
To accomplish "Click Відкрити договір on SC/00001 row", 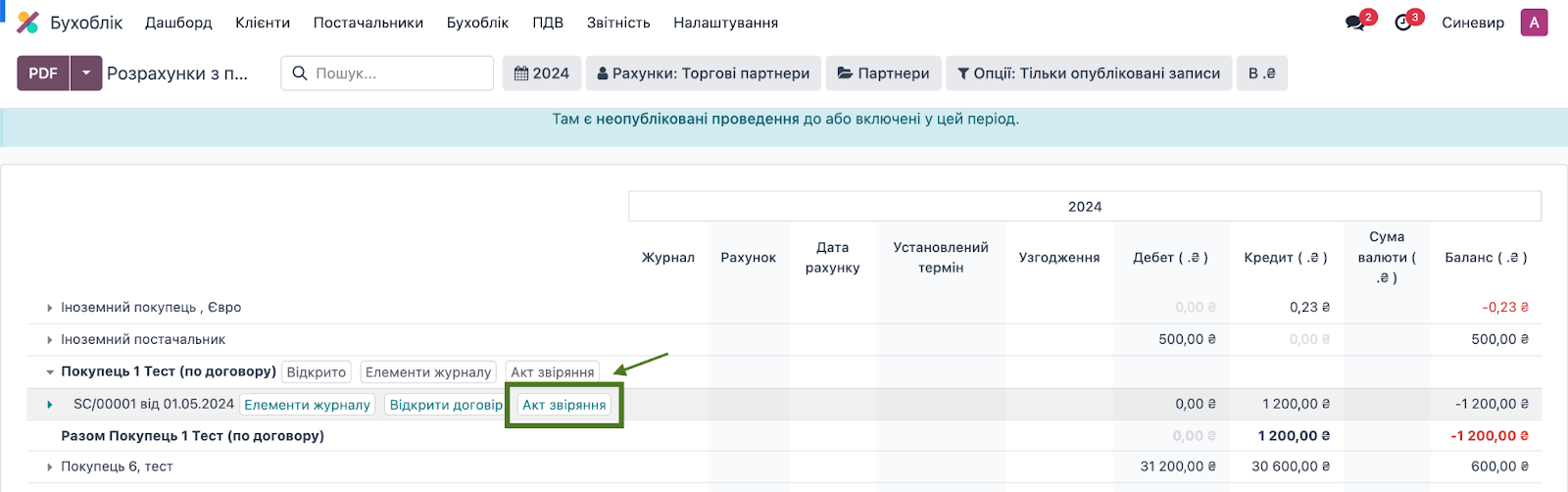I will pyautogui.click(x=446, y=405).
